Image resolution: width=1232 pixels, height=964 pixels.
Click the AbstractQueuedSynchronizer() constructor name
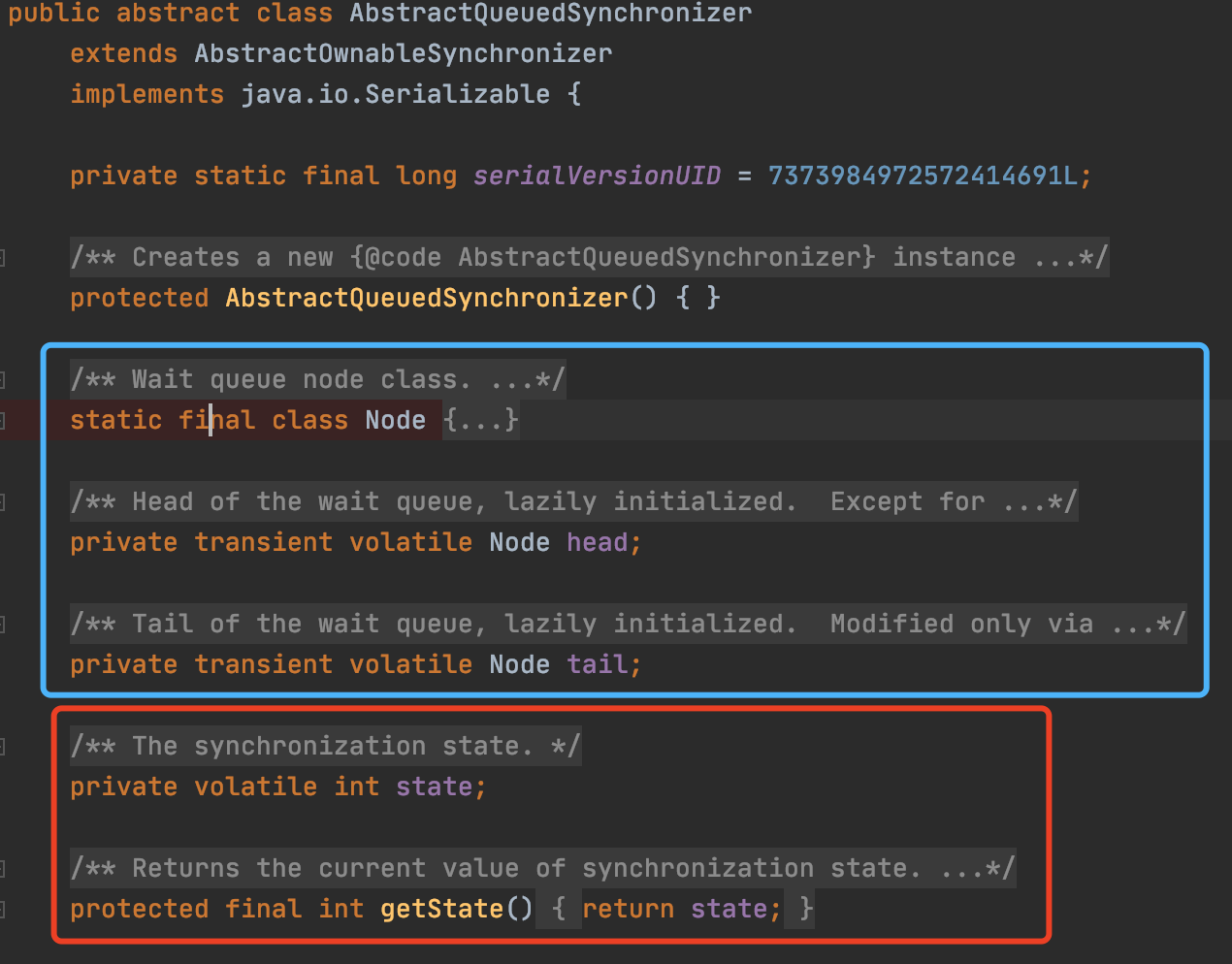[x=426, y=299]
